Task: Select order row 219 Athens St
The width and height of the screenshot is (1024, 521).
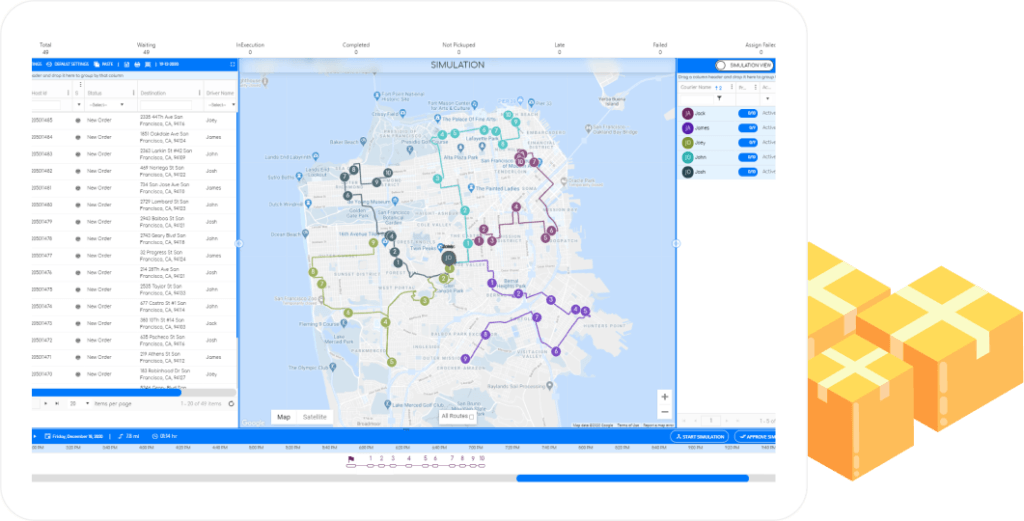Action: click(x=134, y=357)
